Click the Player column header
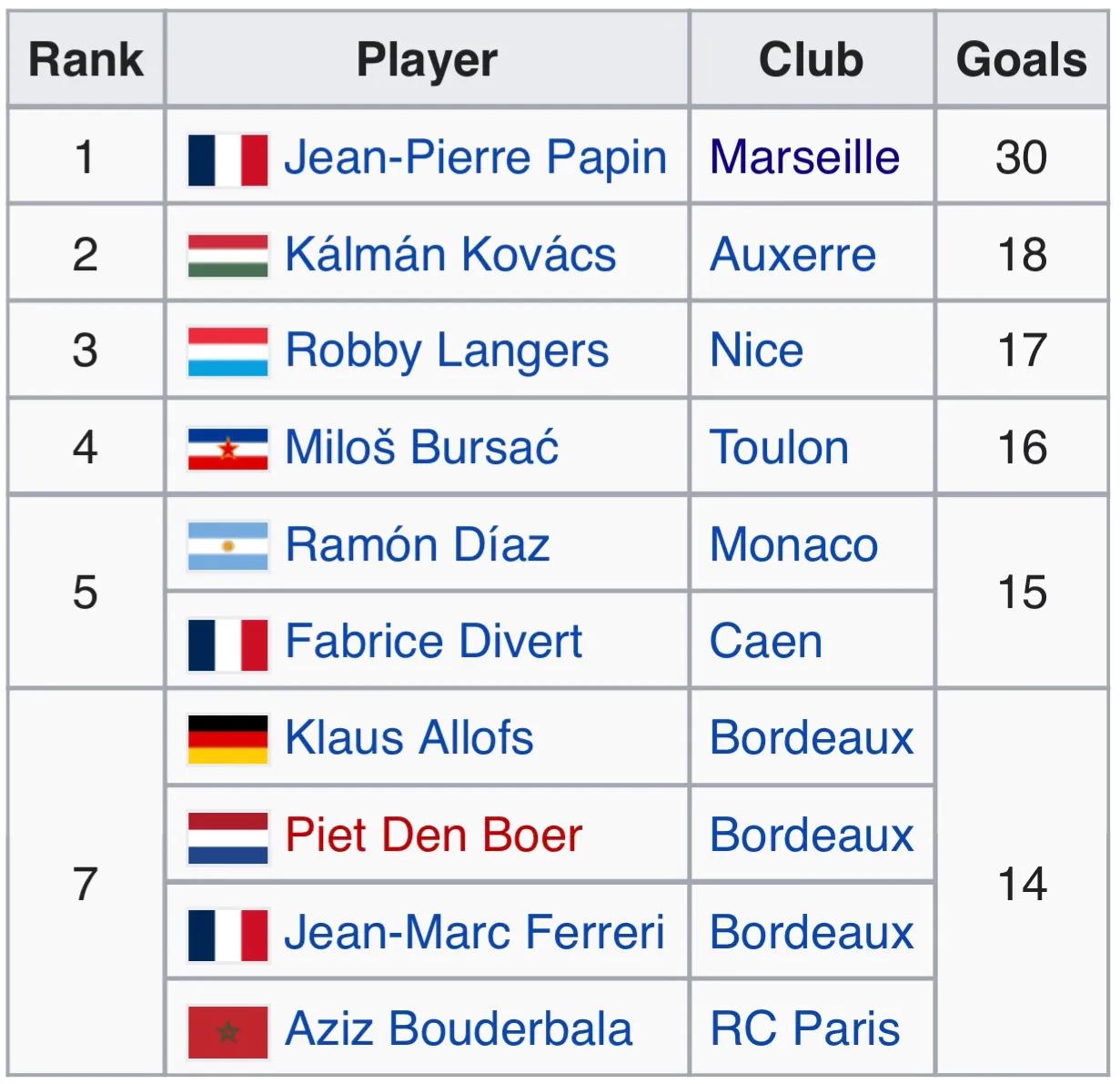Image resolution: width=1120 pixels, height=1084 pixels. 427,60
